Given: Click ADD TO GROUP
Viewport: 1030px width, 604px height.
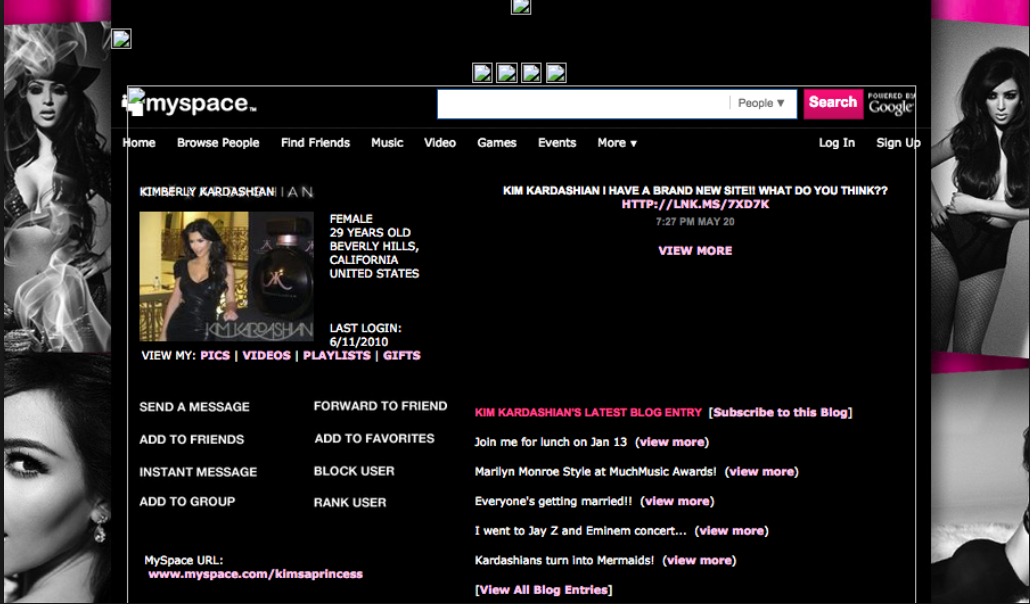Looking at the screenshot, I should coord(187,501).
